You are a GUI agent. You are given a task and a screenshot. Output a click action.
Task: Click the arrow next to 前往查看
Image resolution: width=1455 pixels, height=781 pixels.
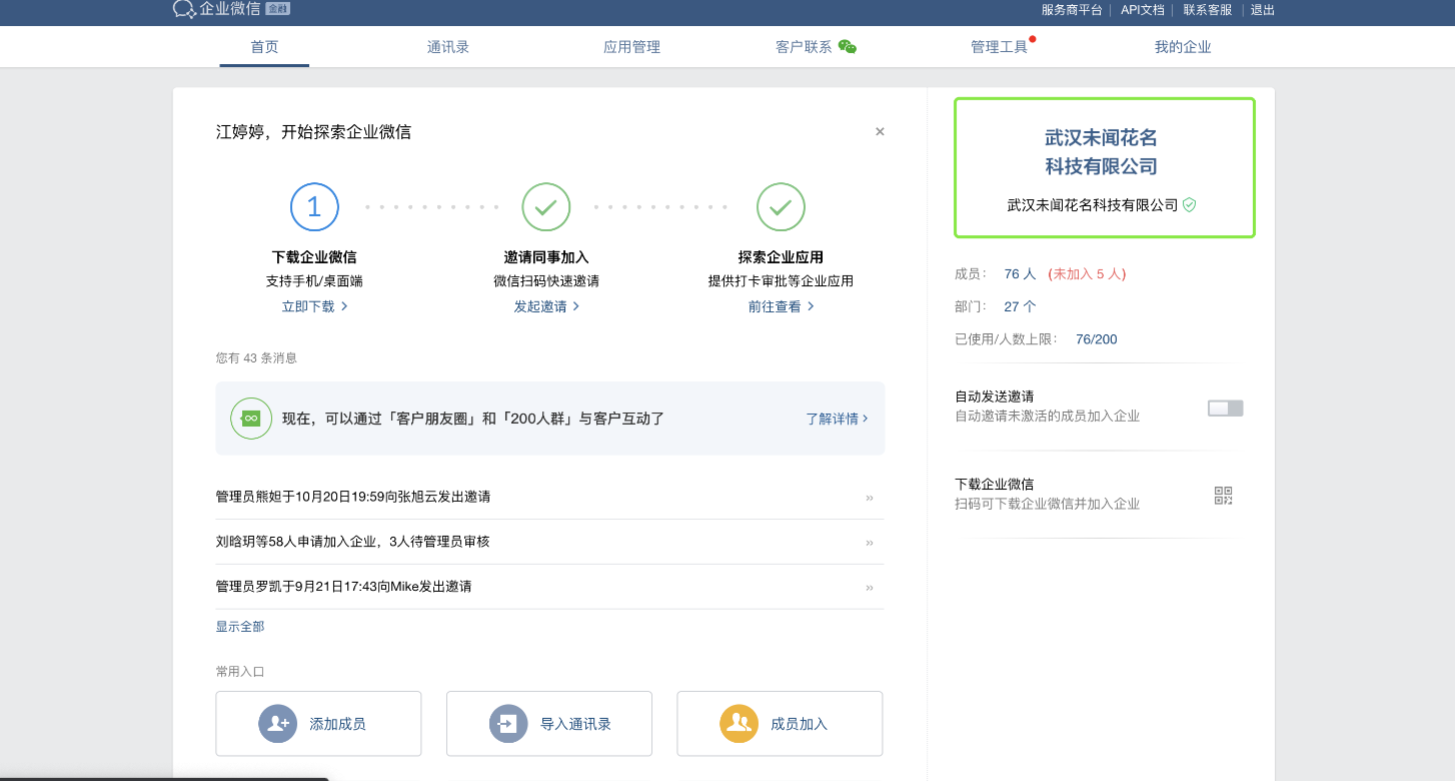(810, 306)
